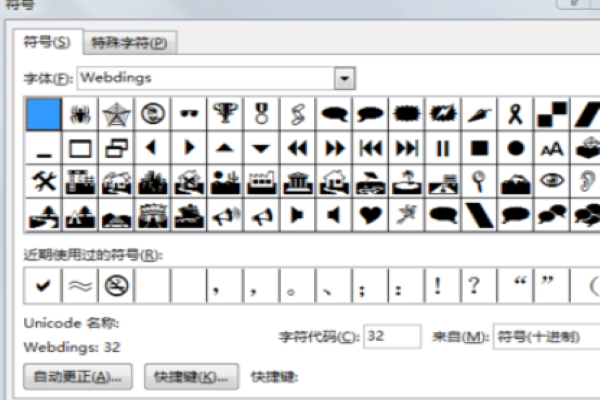This screenshot has width=600, height=400.
Task: Choose the trophy cup symbol
Action: 225,114
